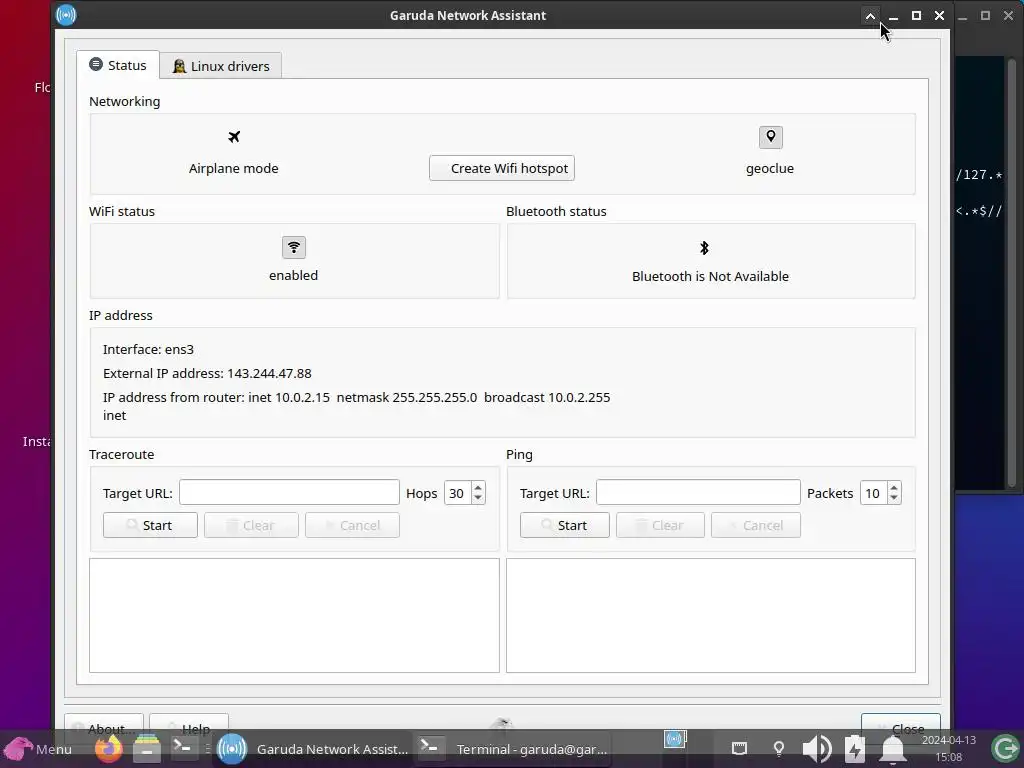The height and width of the screenshot is (768, 1024).
Task: Click the network assistant tray icon
Action: point(675,739)
